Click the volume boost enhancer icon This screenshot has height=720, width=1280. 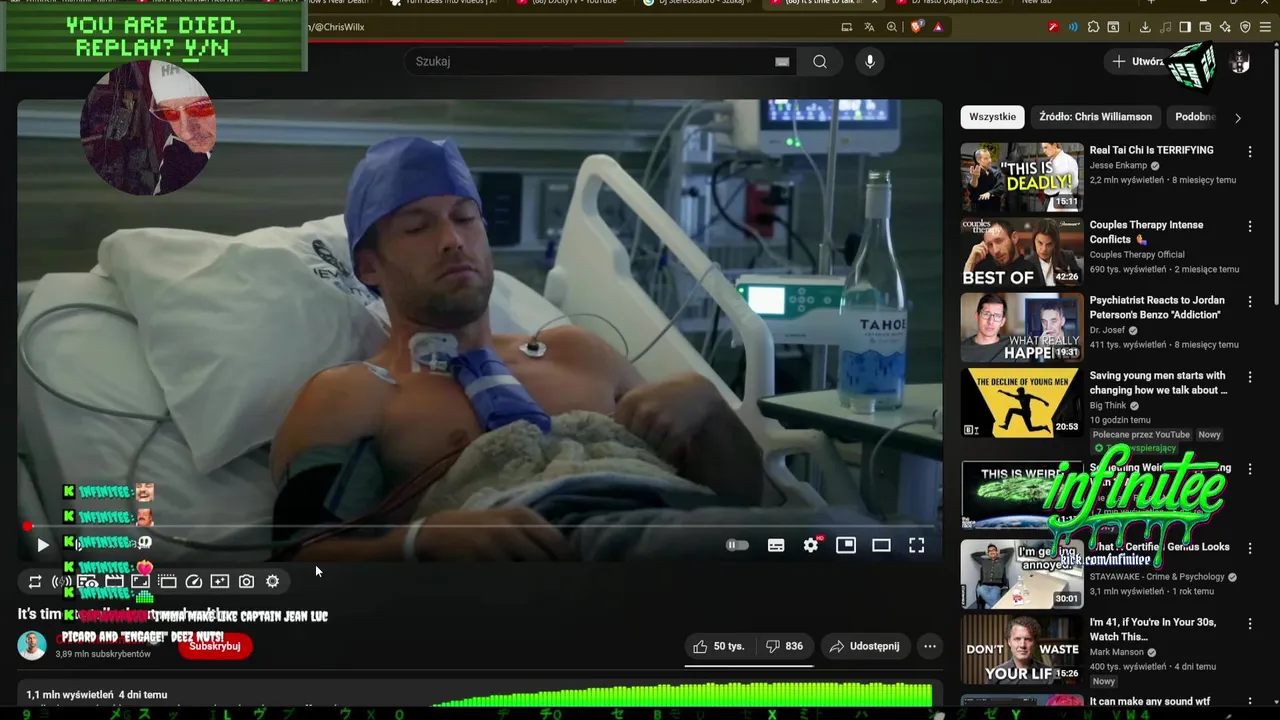[61, 581]
